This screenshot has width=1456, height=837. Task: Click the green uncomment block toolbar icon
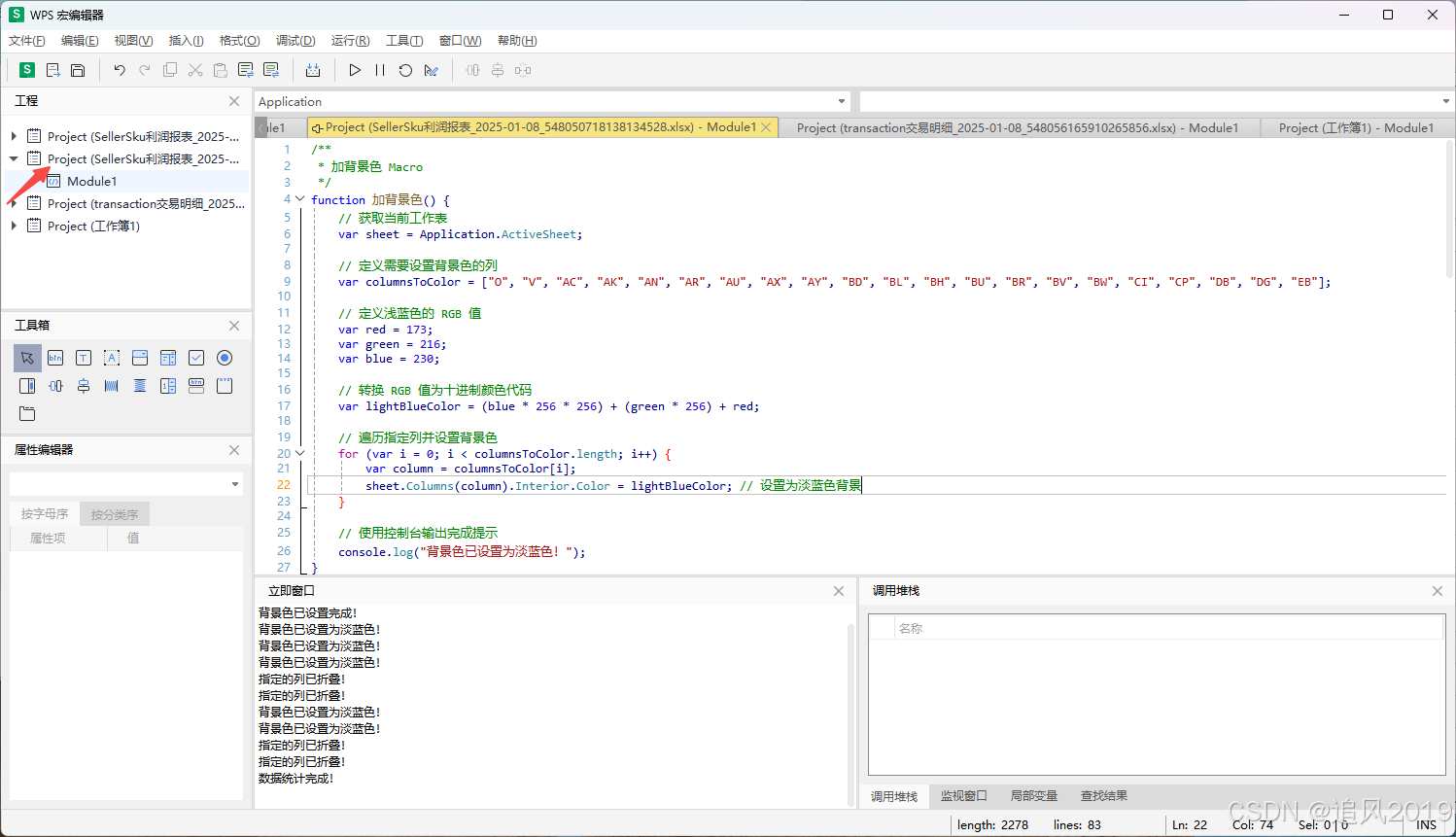(271, 70)
